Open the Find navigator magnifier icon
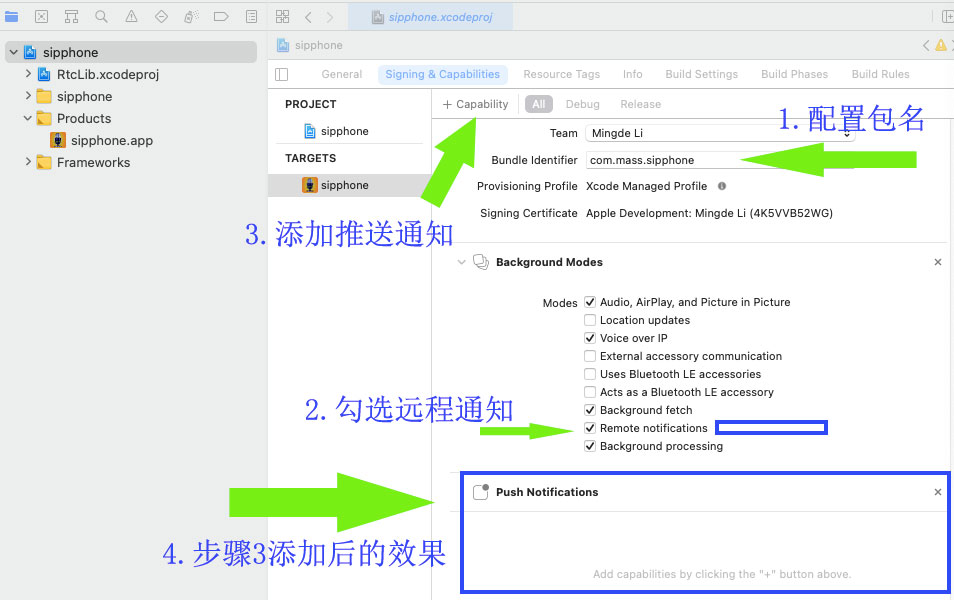The image size is (954, 600). coord(101,17)
